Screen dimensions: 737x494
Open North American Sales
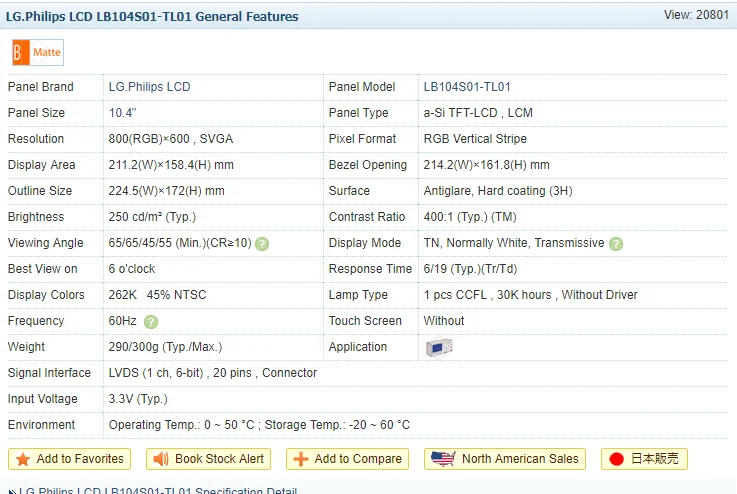[x=505, y=459]
